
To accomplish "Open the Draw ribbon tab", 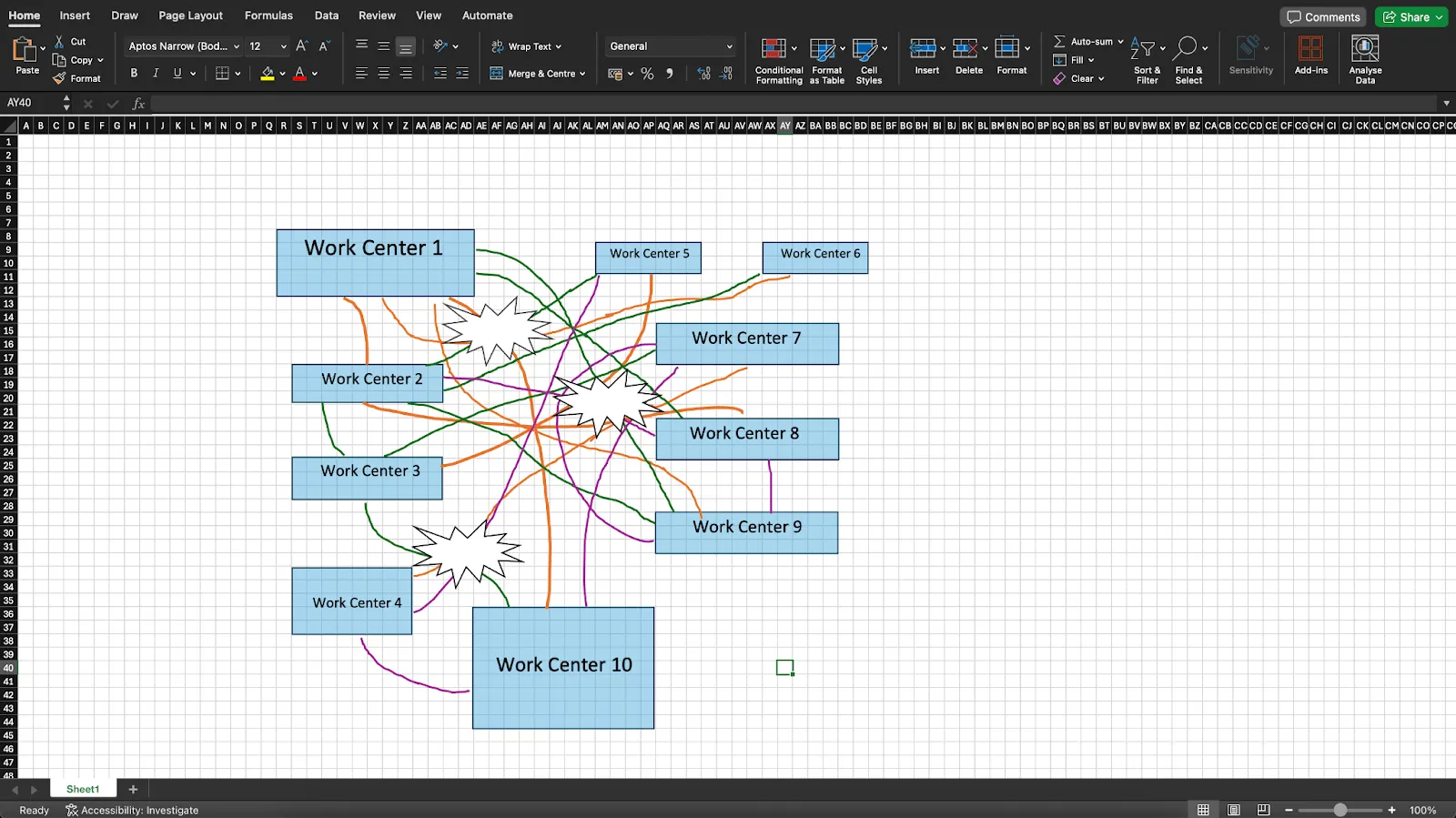I will pos(125,15).
